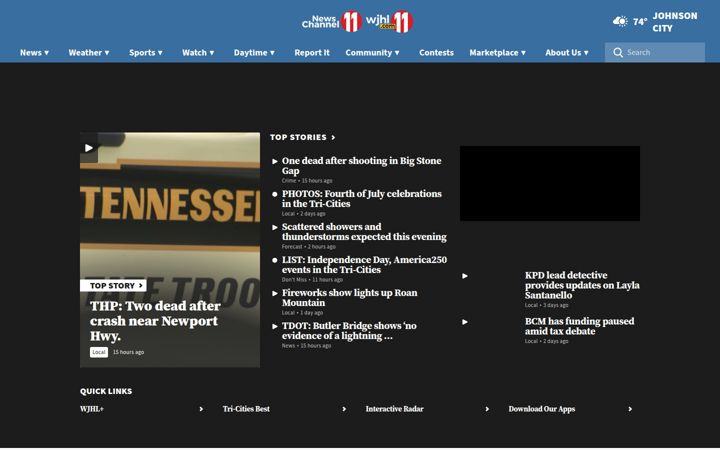Click play icon beside Big Stone Gap story
The image size is (720, 450).
(275, 161)
